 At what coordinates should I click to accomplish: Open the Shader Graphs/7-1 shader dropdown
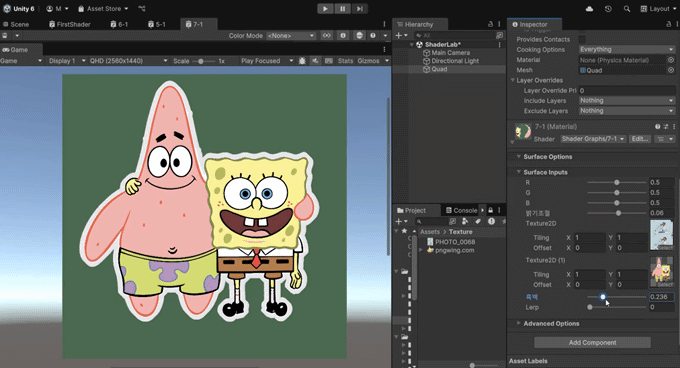point(593,139)
